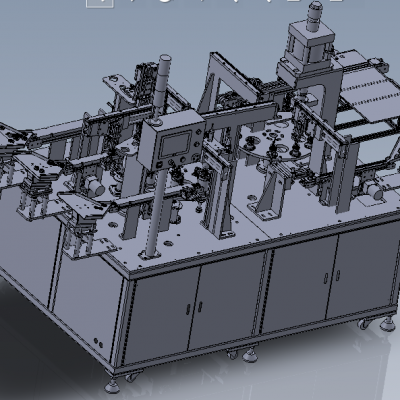
Task: Select the cylindrical motor on the left assembly
Action: pyautogui.click(x=93, y=186)
